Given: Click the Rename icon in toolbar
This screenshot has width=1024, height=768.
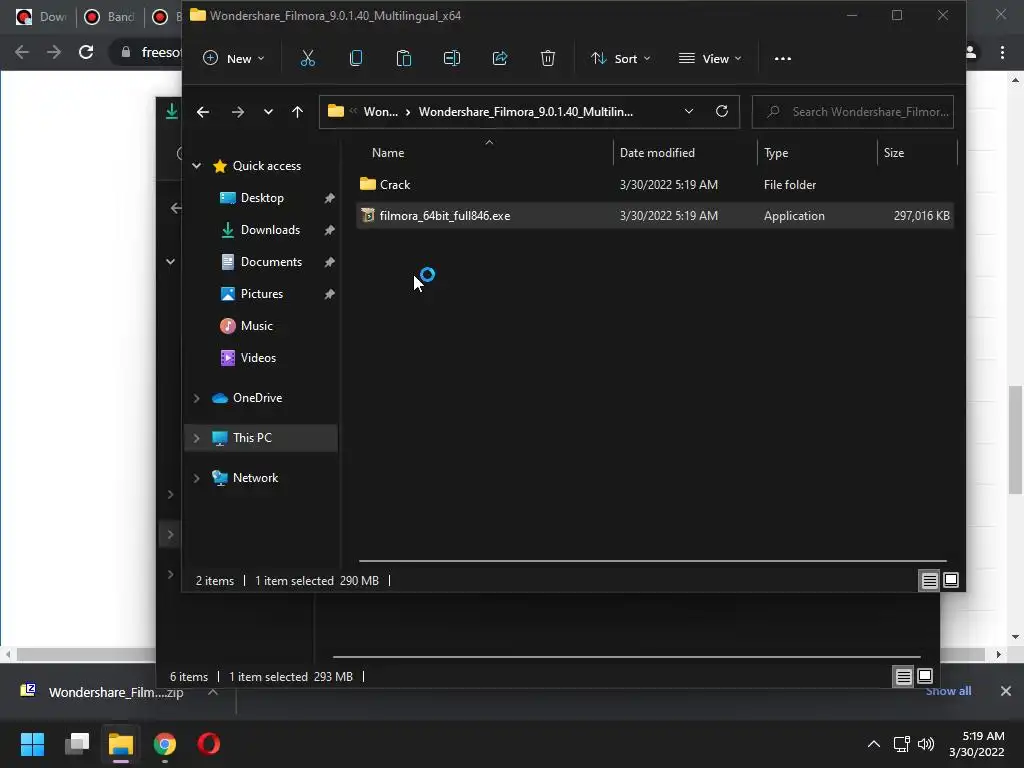Looking at the screenshot, I should pos(452,59).
